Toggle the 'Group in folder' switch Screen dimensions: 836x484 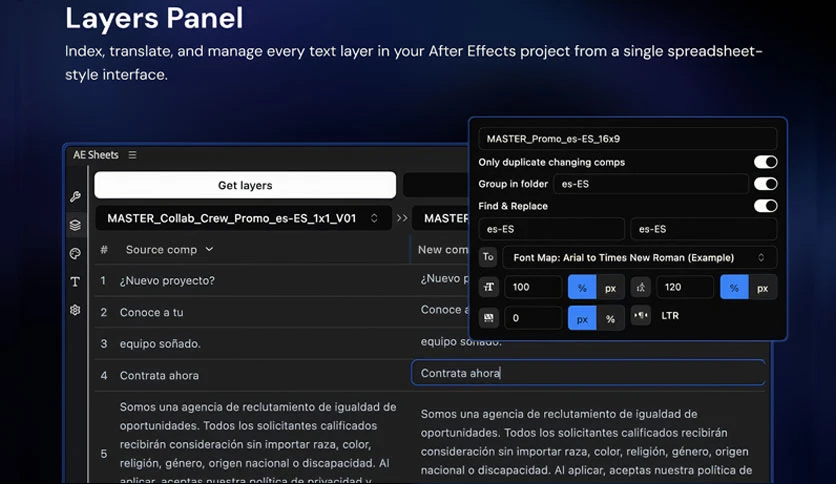pyautogui.click(x=765, y=184)
